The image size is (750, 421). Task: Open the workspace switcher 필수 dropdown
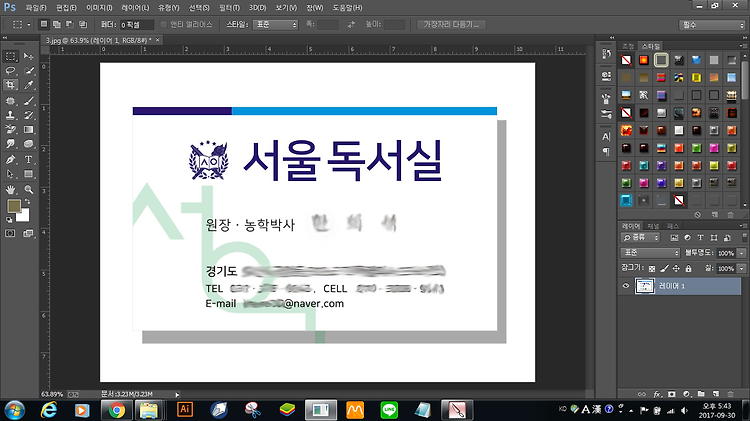712,25
